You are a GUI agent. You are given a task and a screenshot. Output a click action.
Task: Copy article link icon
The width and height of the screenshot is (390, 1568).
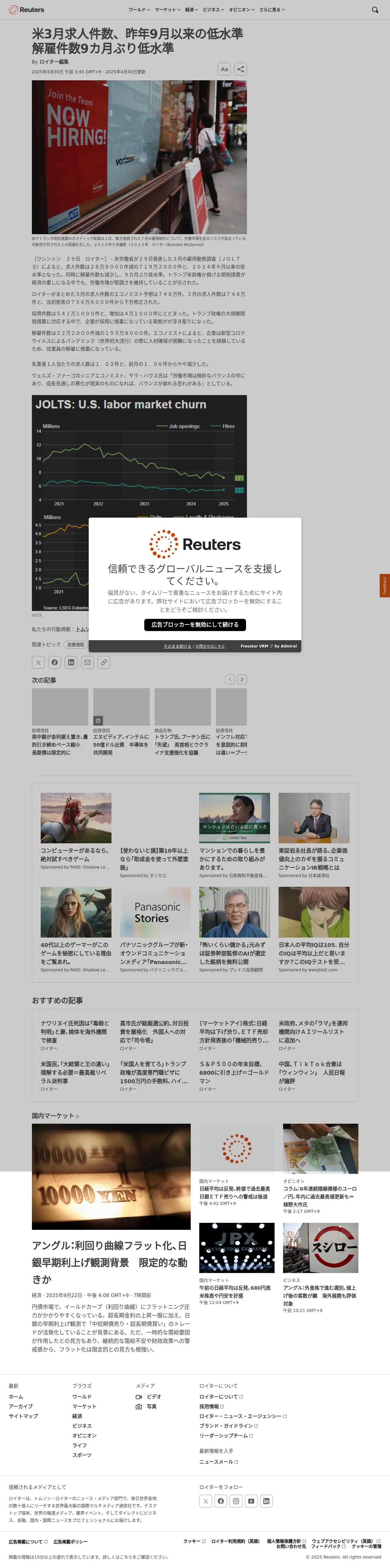104,662
